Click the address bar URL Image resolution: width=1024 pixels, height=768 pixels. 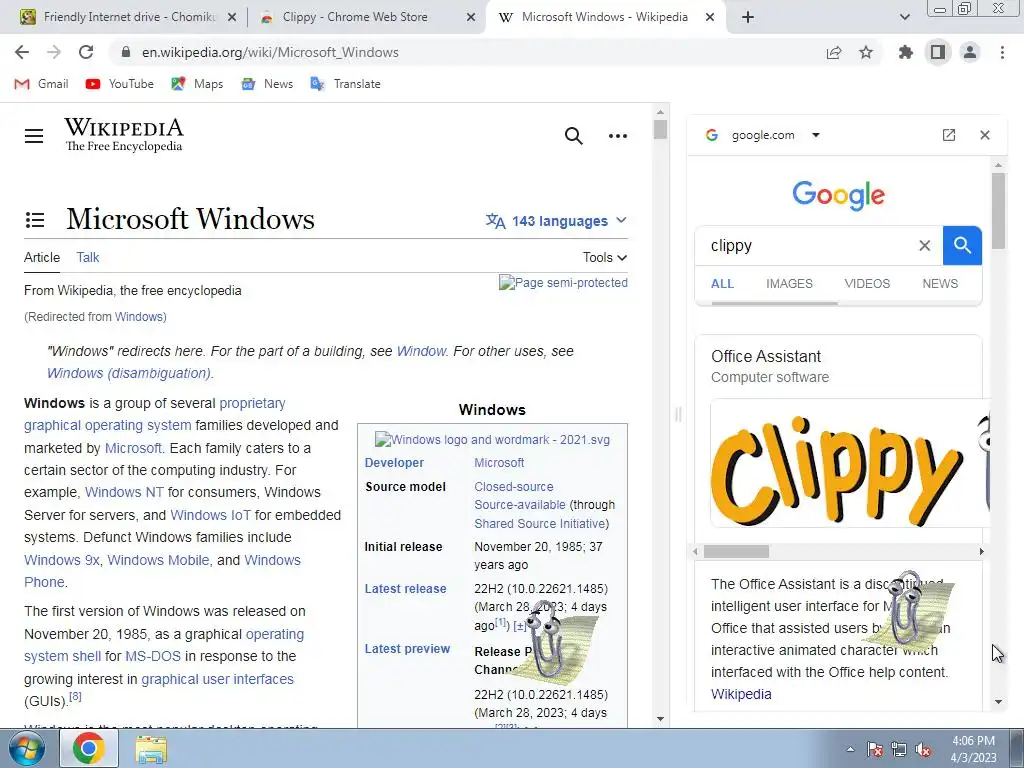coord(270,52)
